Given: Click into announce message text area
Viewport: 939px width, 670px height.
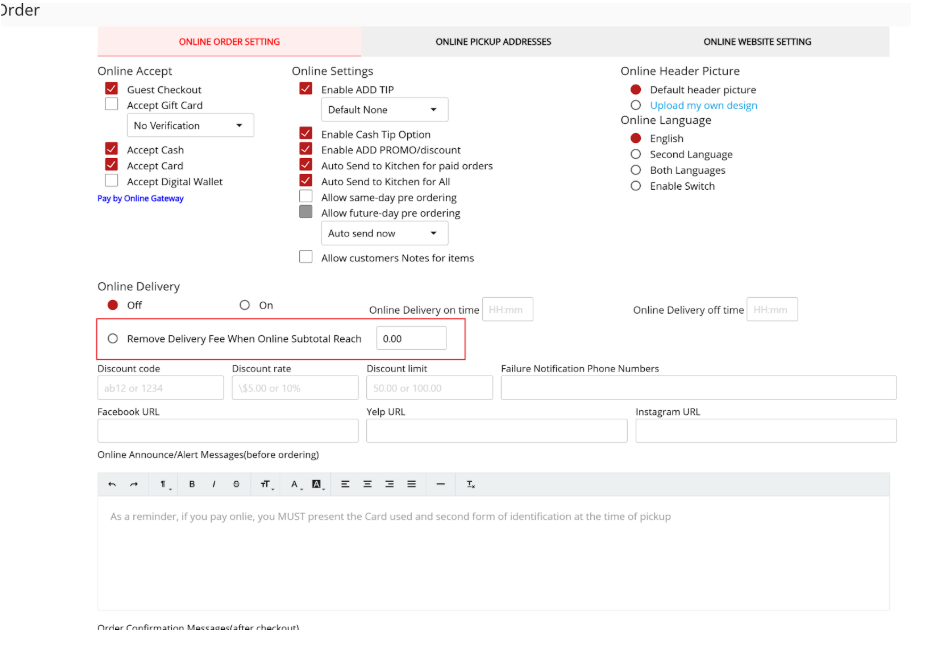Looking at the screenshot, I should point(493,553).
